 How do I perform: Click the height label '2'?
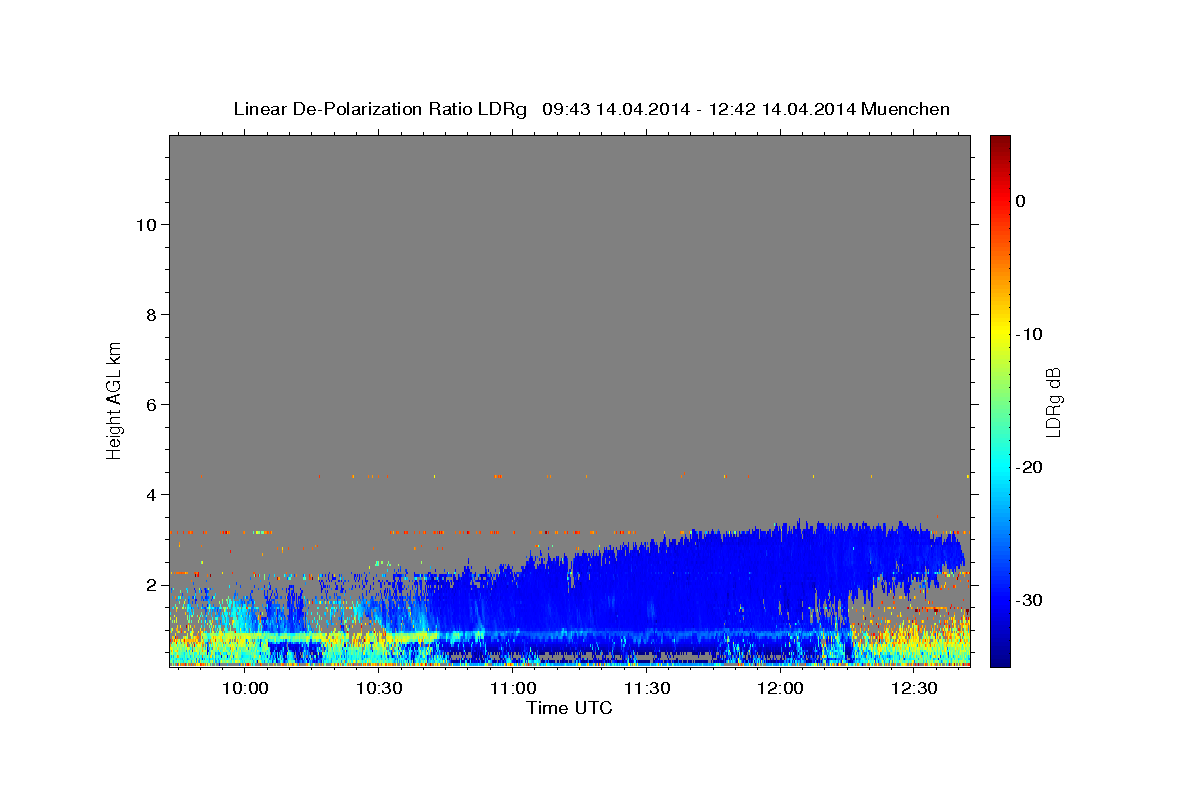pos(152,585)
